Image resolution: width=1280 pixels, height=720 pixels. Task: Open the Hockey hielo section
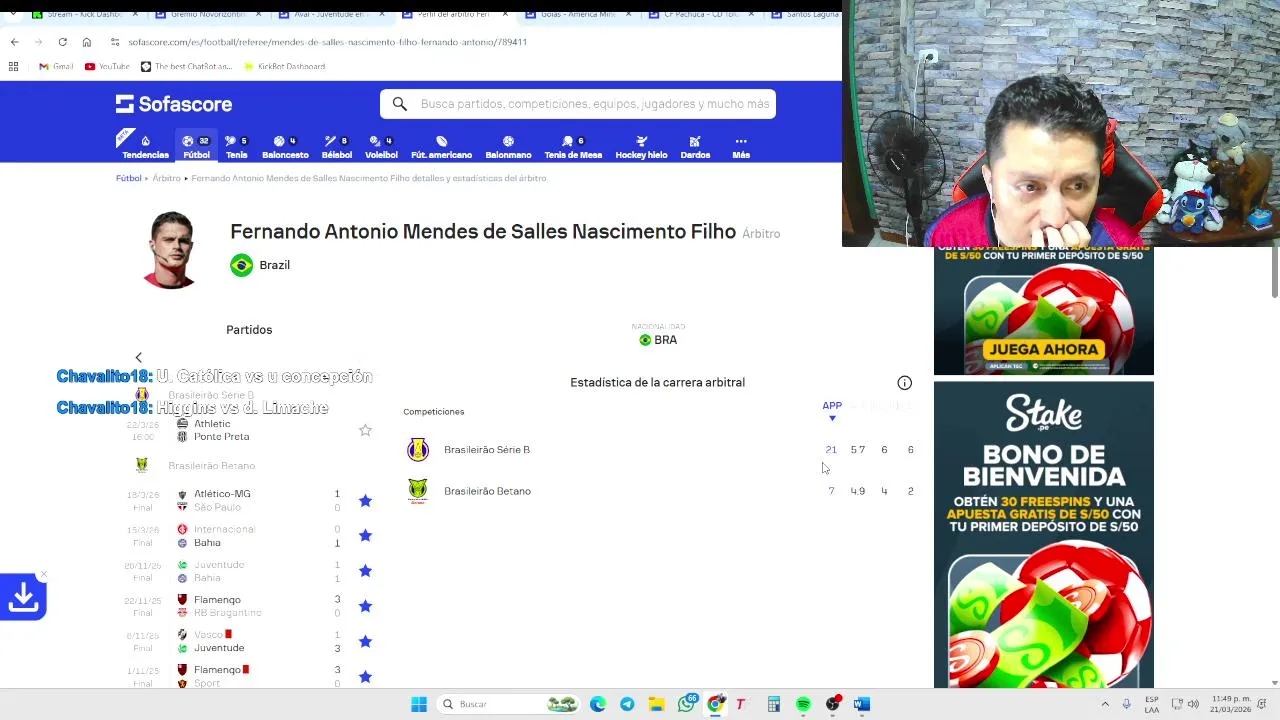(x=641, y=147)
